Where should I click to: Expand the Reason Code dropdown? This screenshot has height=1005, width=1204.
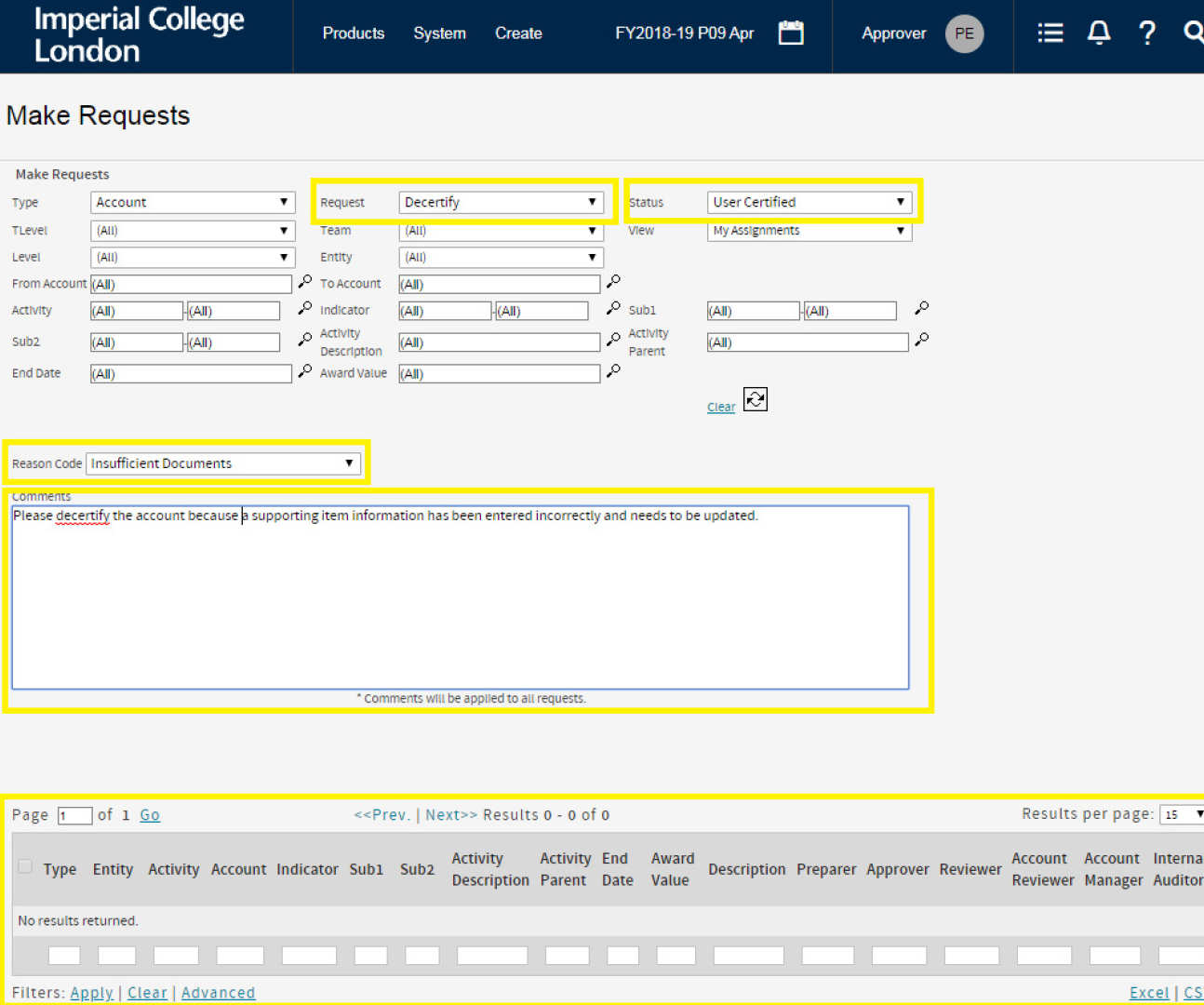click(223, 463)
